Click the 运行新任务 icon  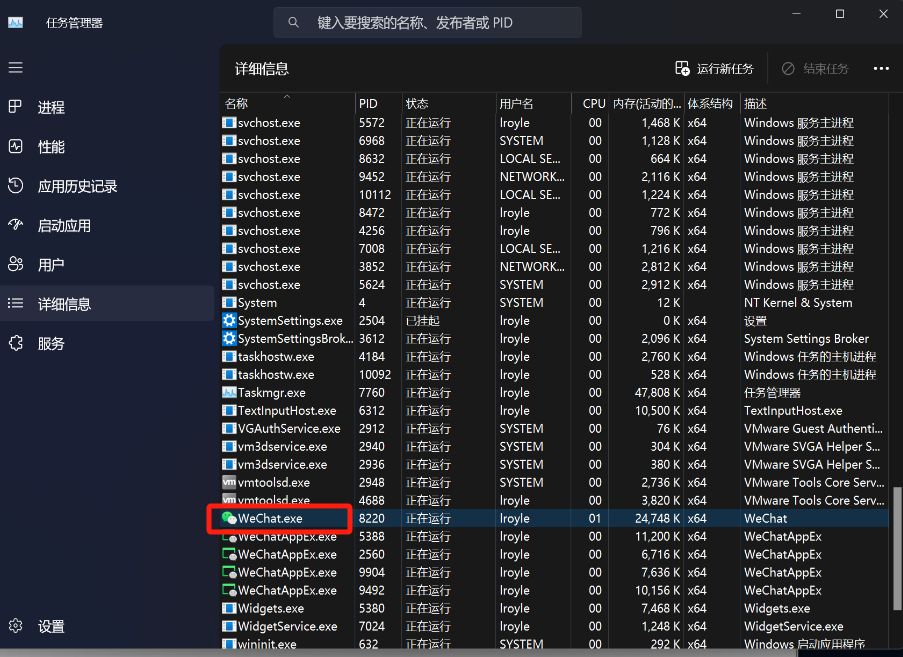tap(682, 69)
